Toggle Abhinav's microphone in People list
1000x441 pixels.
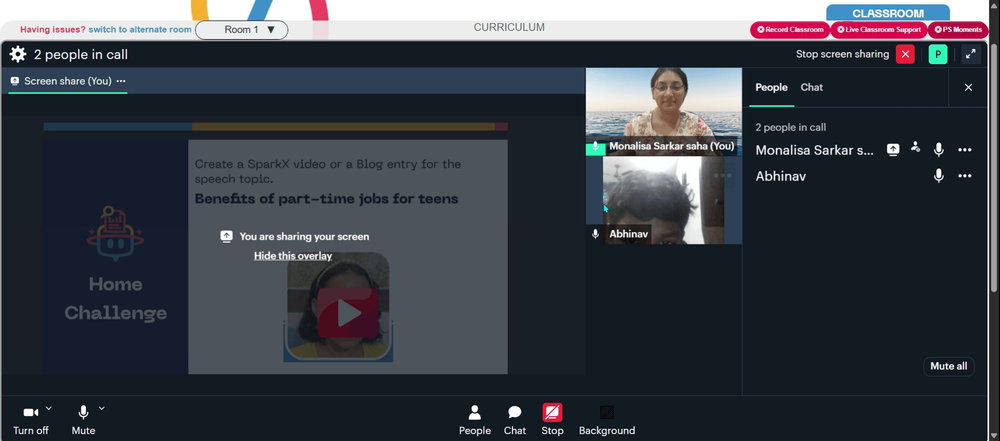coord(939,176)
